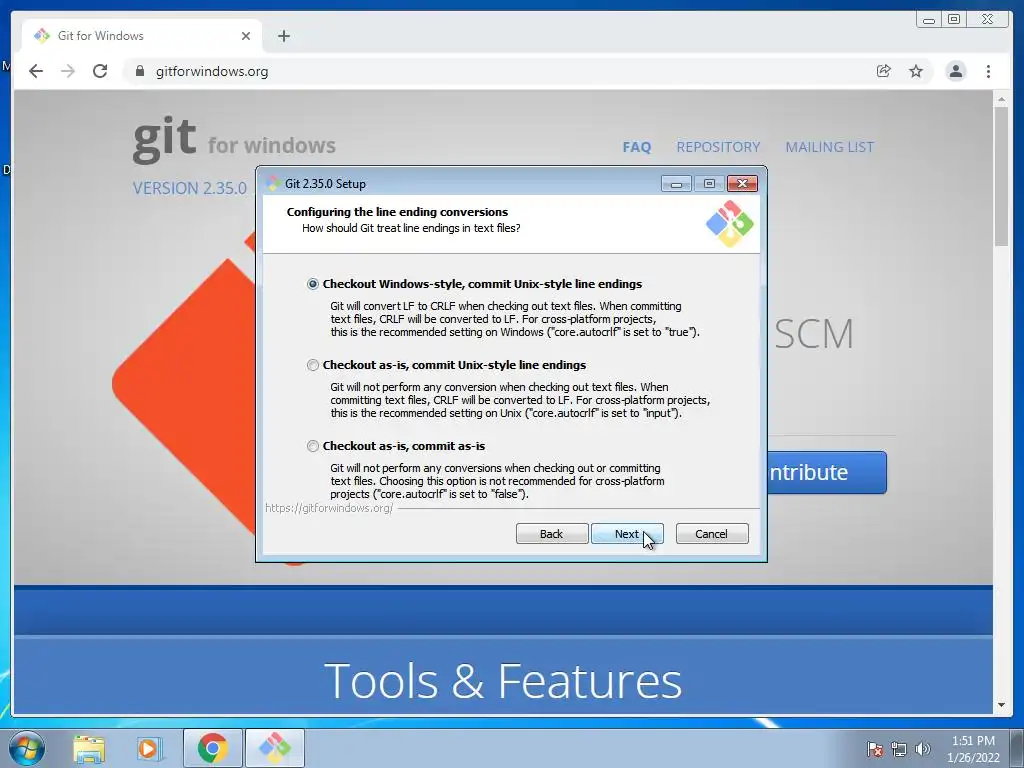
Task: Click the Back button in Git Setup
Action: [552, 534]
